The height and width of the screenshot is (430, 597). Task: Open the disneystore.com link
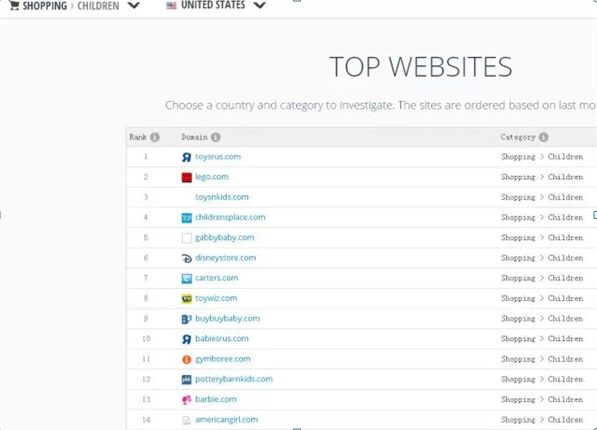pos(225,257)
